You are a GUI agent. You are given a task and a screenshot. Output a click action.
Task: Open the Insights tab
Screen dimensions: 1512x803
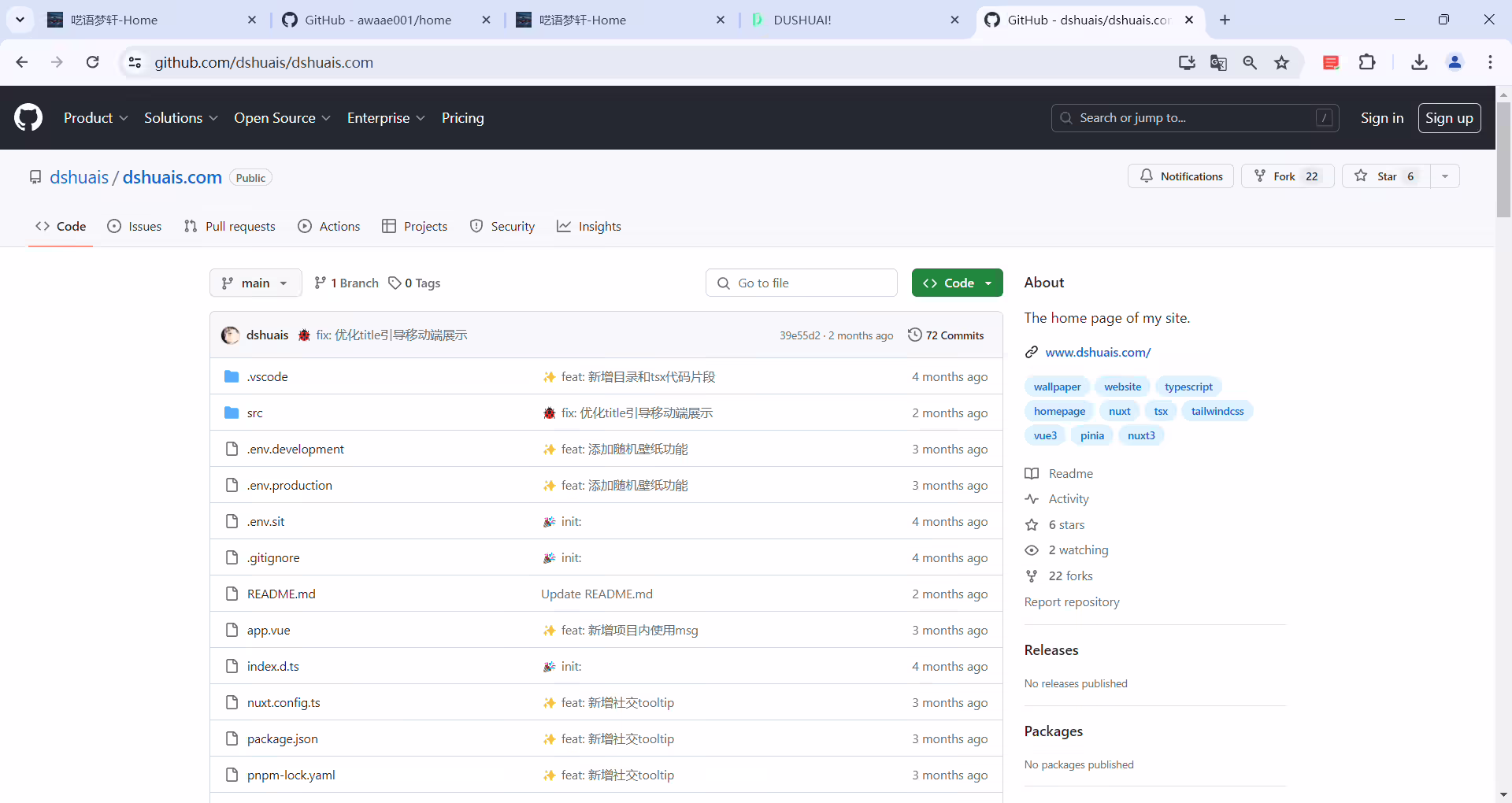point(589,227)
